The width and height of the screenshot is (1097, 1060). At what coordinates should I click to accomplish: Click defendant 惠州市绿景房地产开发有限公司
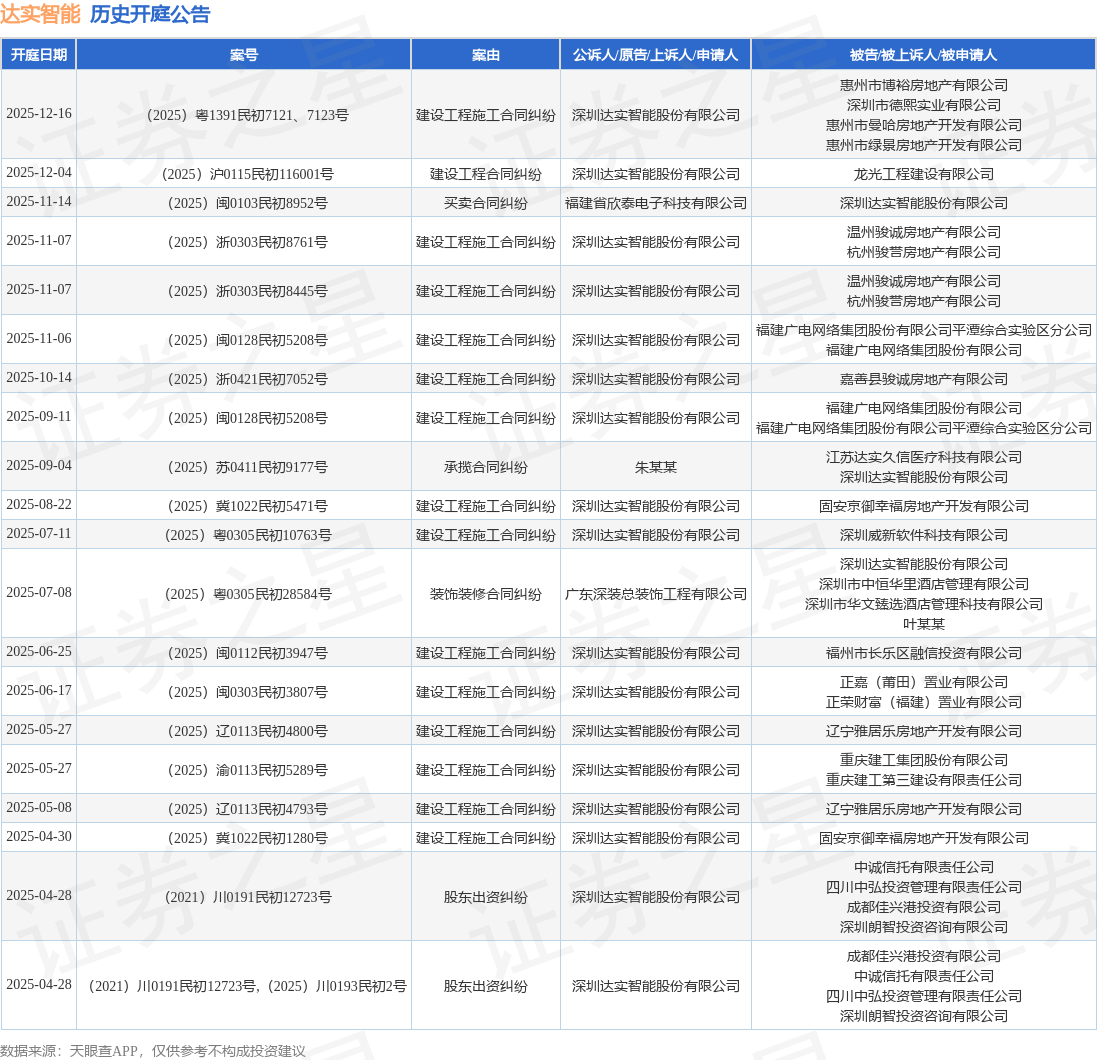pyautogui.click(x=923, y=145)
